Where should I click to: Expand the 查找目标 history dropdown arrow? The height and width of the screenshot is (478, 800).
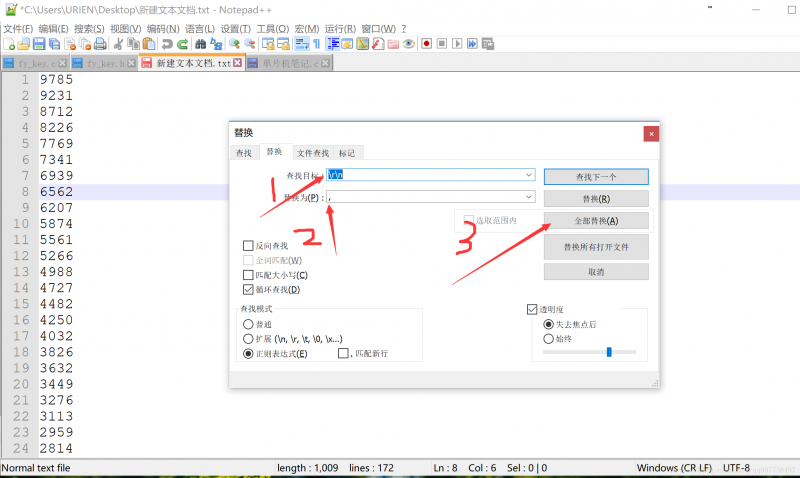coord(529,174)
